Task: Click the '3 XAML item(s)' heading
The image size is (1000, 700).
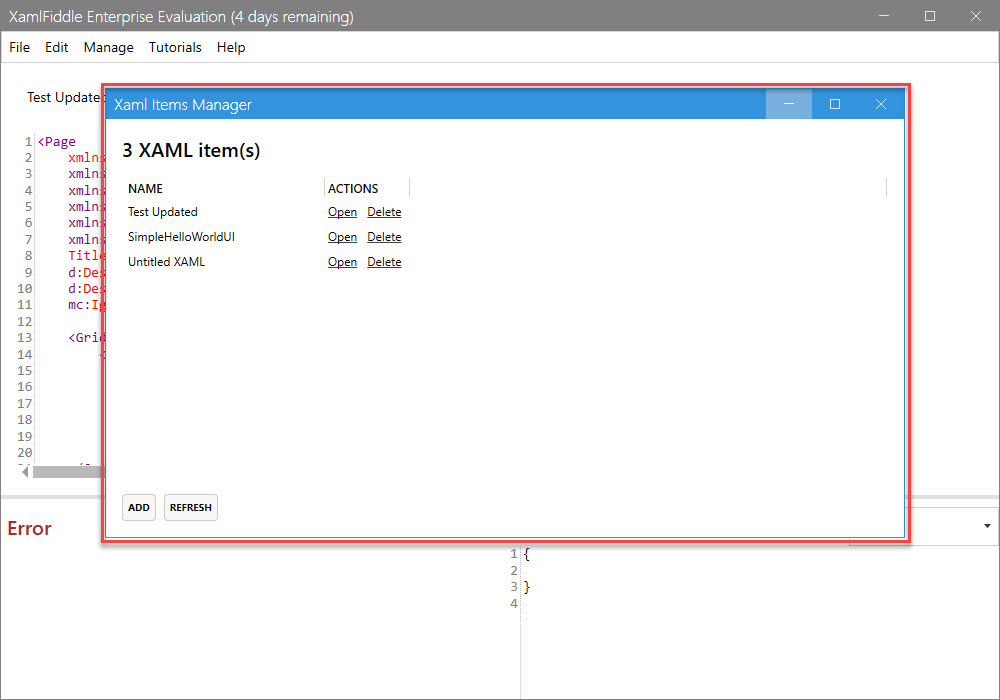Action: click(191, 150)
